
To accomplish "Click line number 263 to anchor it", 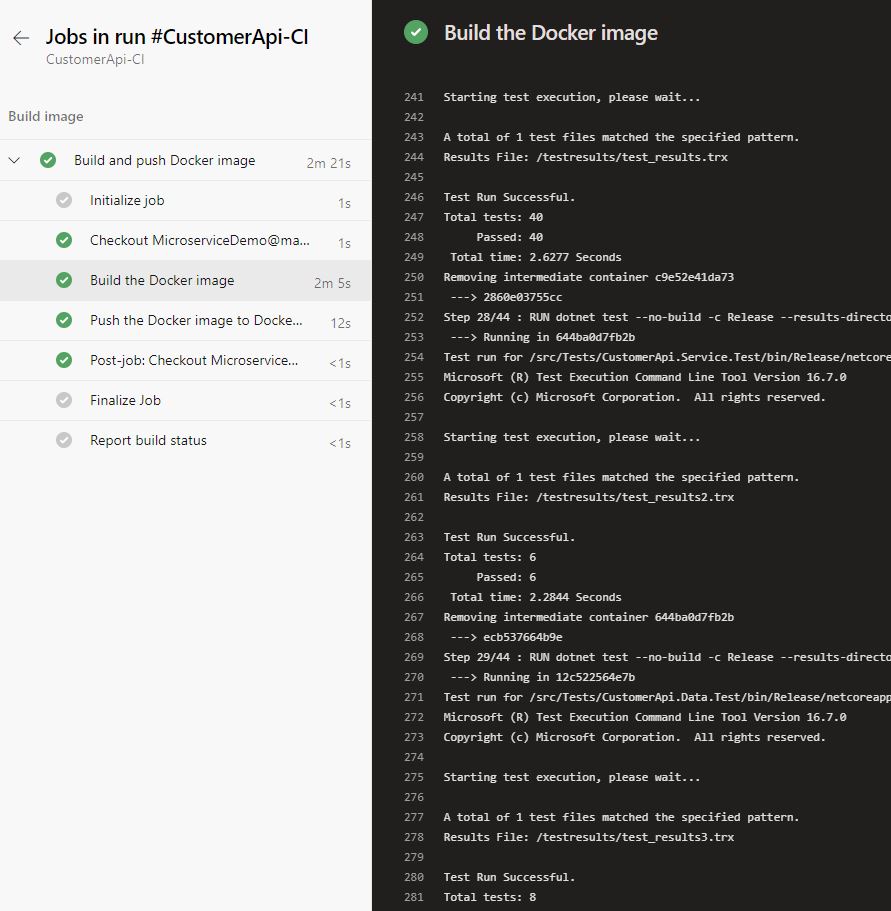I will click(414, 537).
